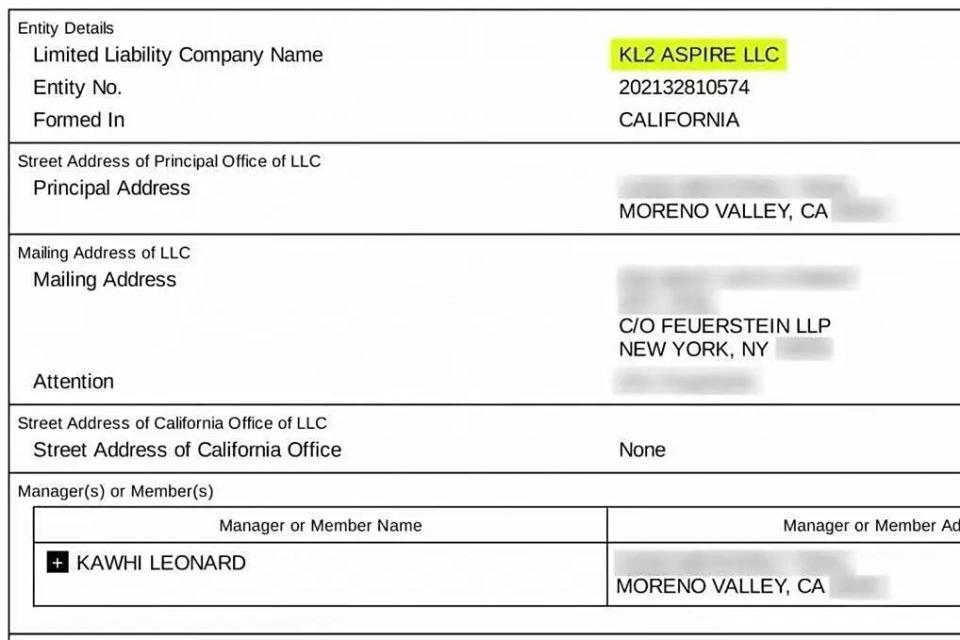Click the Manager(s) or Member(s) section heading
Viewport: 960px width, 640px height.
click(x=116, y=491)
